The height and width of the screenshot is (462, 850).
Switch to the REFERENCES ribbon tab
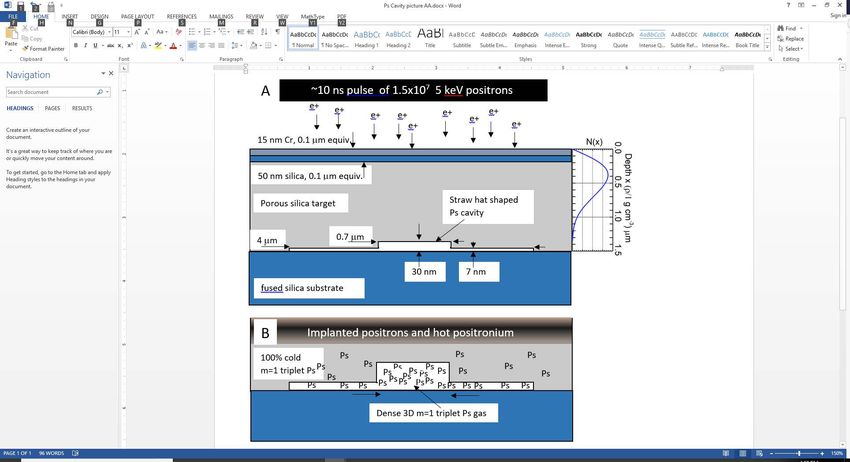click(182, 17)
